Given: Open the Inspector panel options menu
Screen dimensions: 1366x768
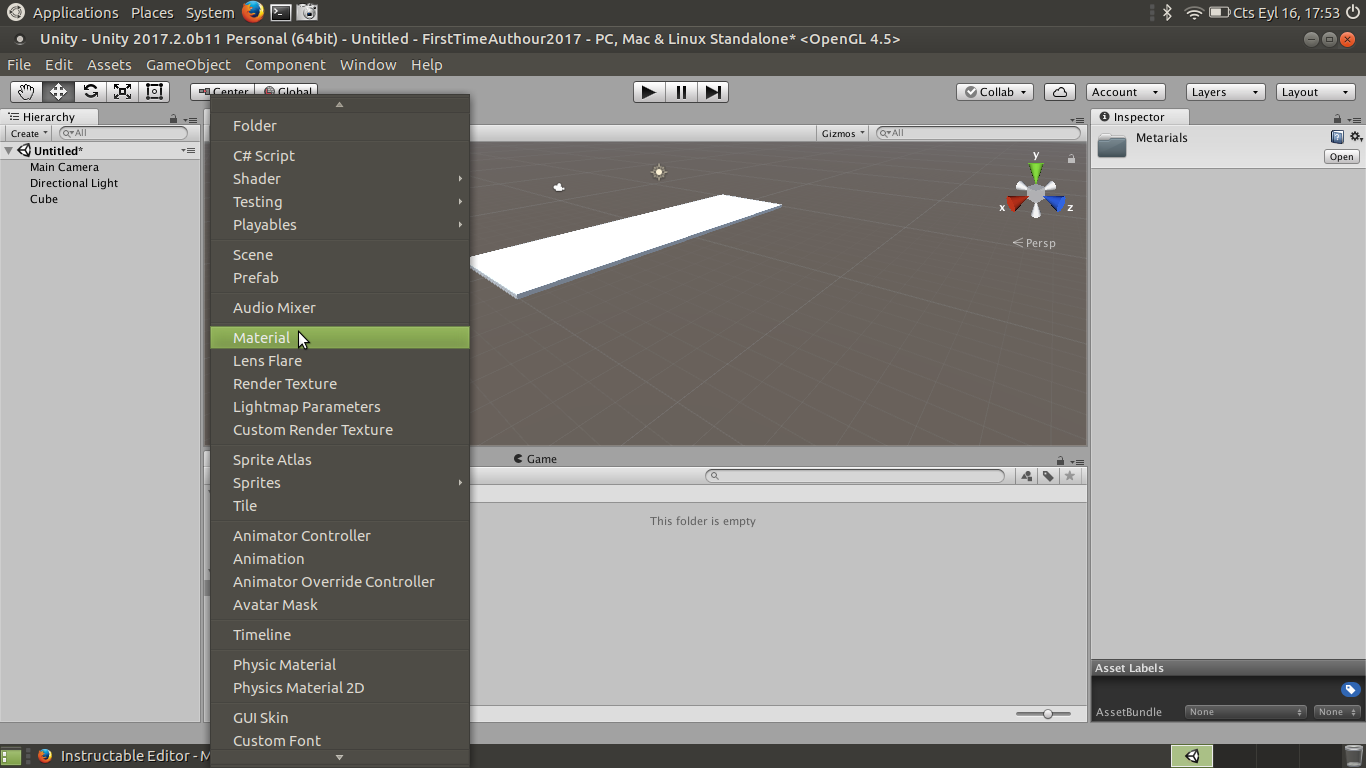Looking at the screenshot, I should coord(1355,118).
